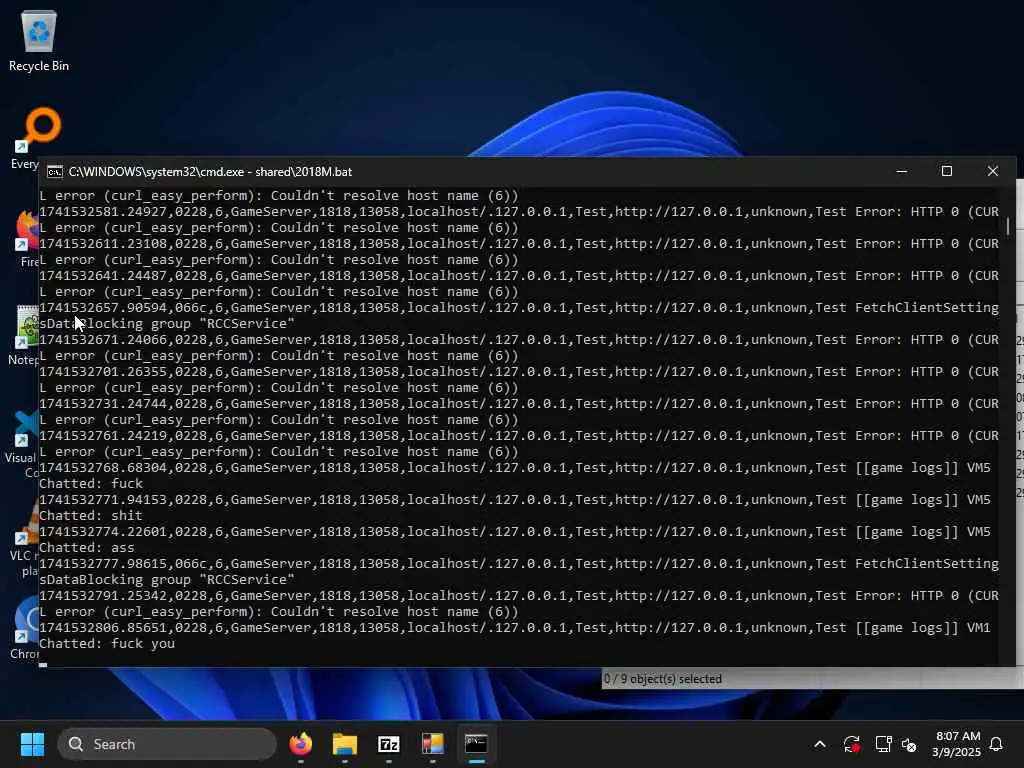Click the log line starting 1741532806.85651
Screen dimensions: 1024x768
coord(515,628)
